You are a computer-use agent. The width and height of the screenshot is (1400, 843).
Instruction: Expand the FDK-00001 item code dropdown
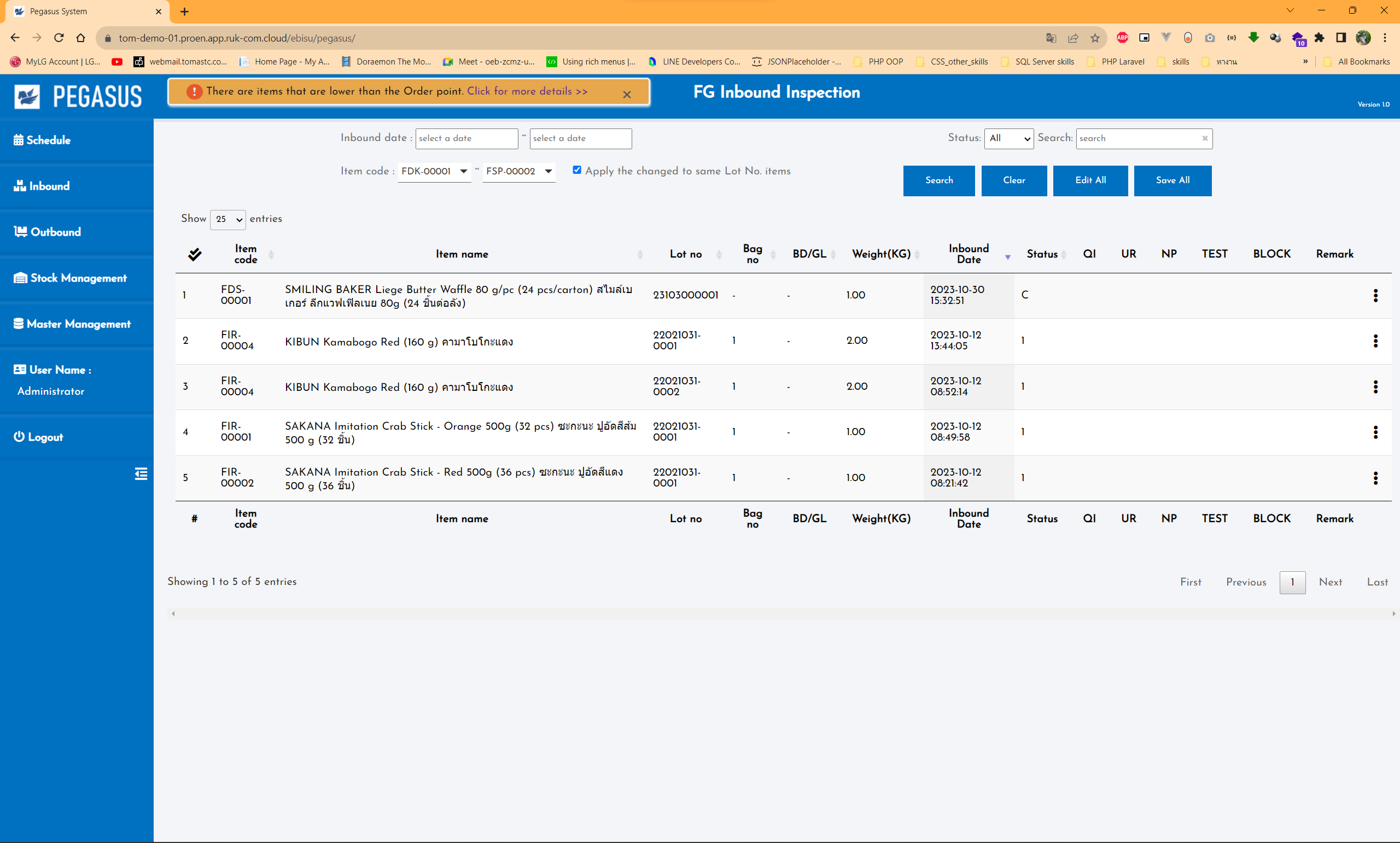tap(434, 171)
